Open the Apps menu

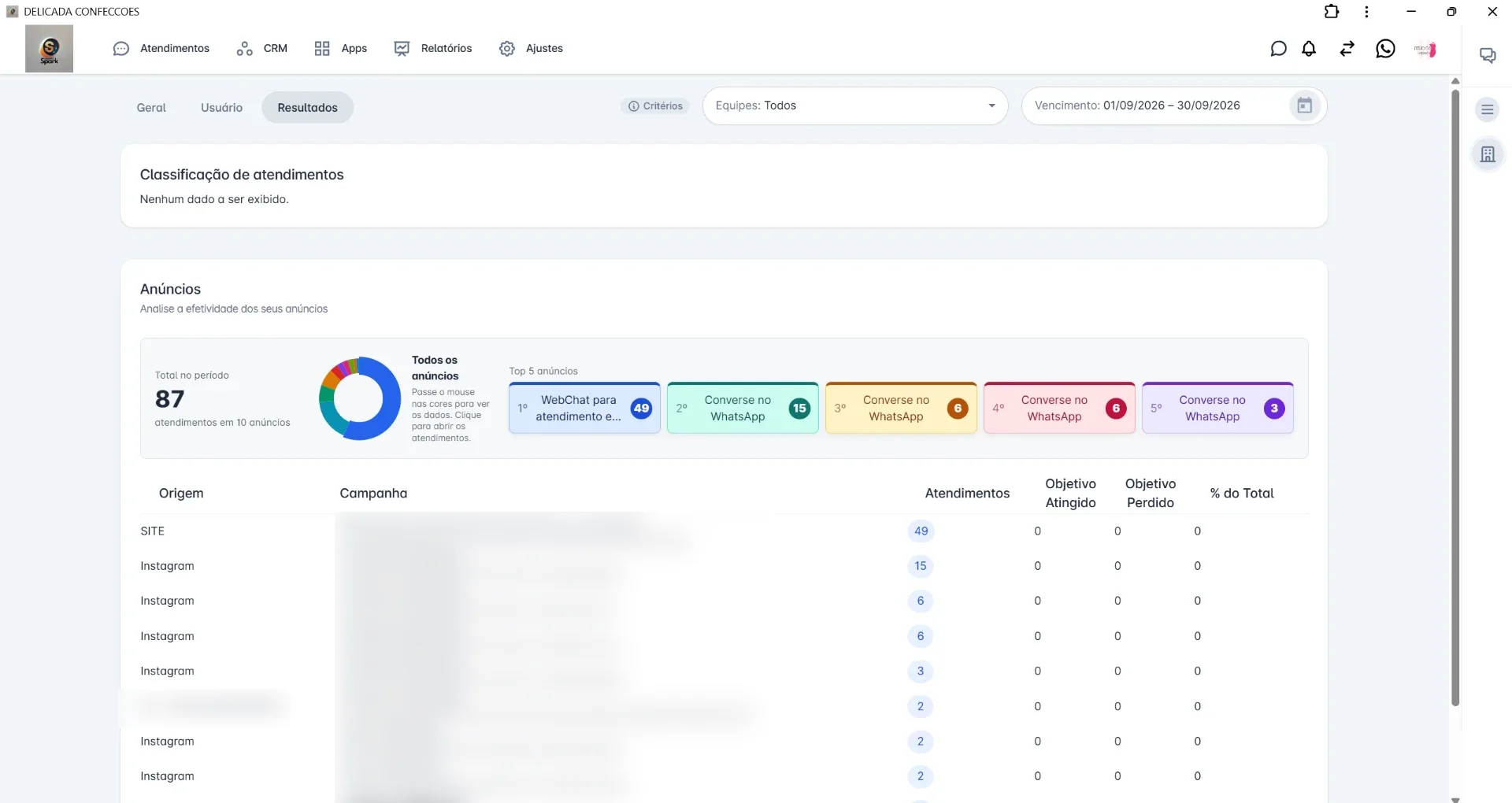(x=340, y=49)
